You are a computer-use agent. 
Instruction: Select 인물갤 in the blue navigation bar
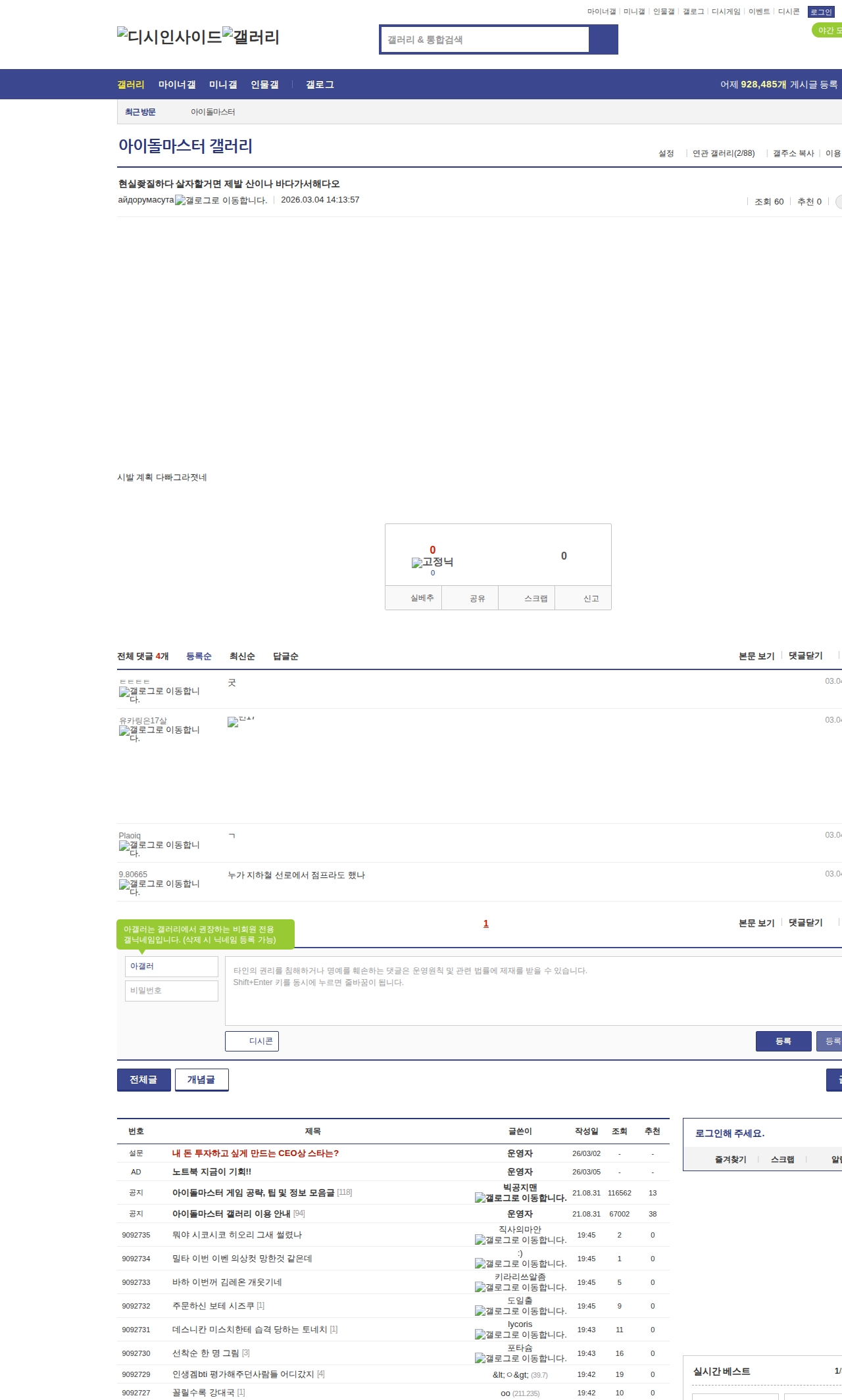(264, 85)
